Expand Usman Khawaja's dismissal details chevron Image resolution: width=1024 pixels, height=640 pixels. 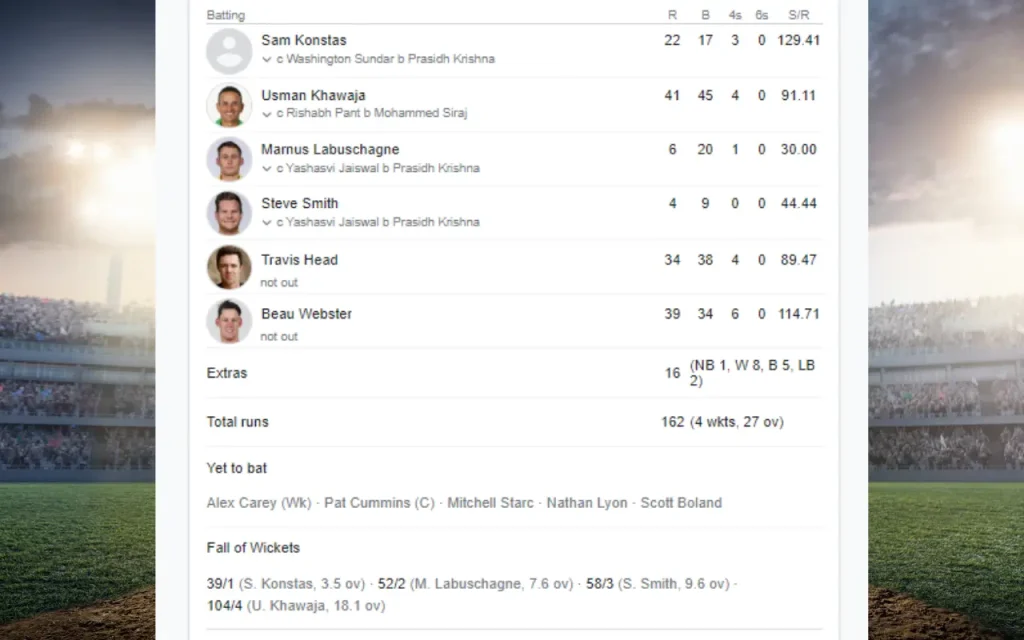(x=264, y=113)
